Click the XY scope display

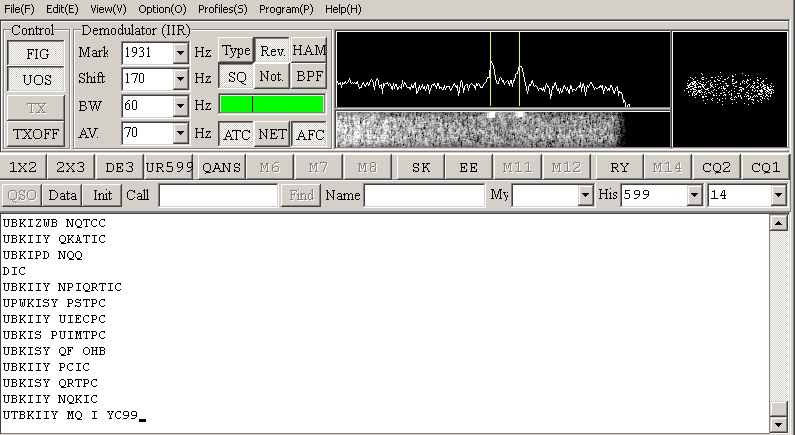730,89
